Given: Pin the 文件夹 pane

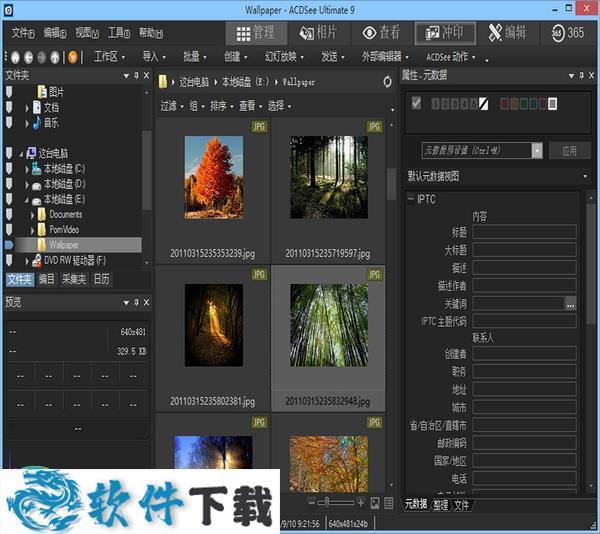Looking at the screenshot, I should click(x=136, y=75).
